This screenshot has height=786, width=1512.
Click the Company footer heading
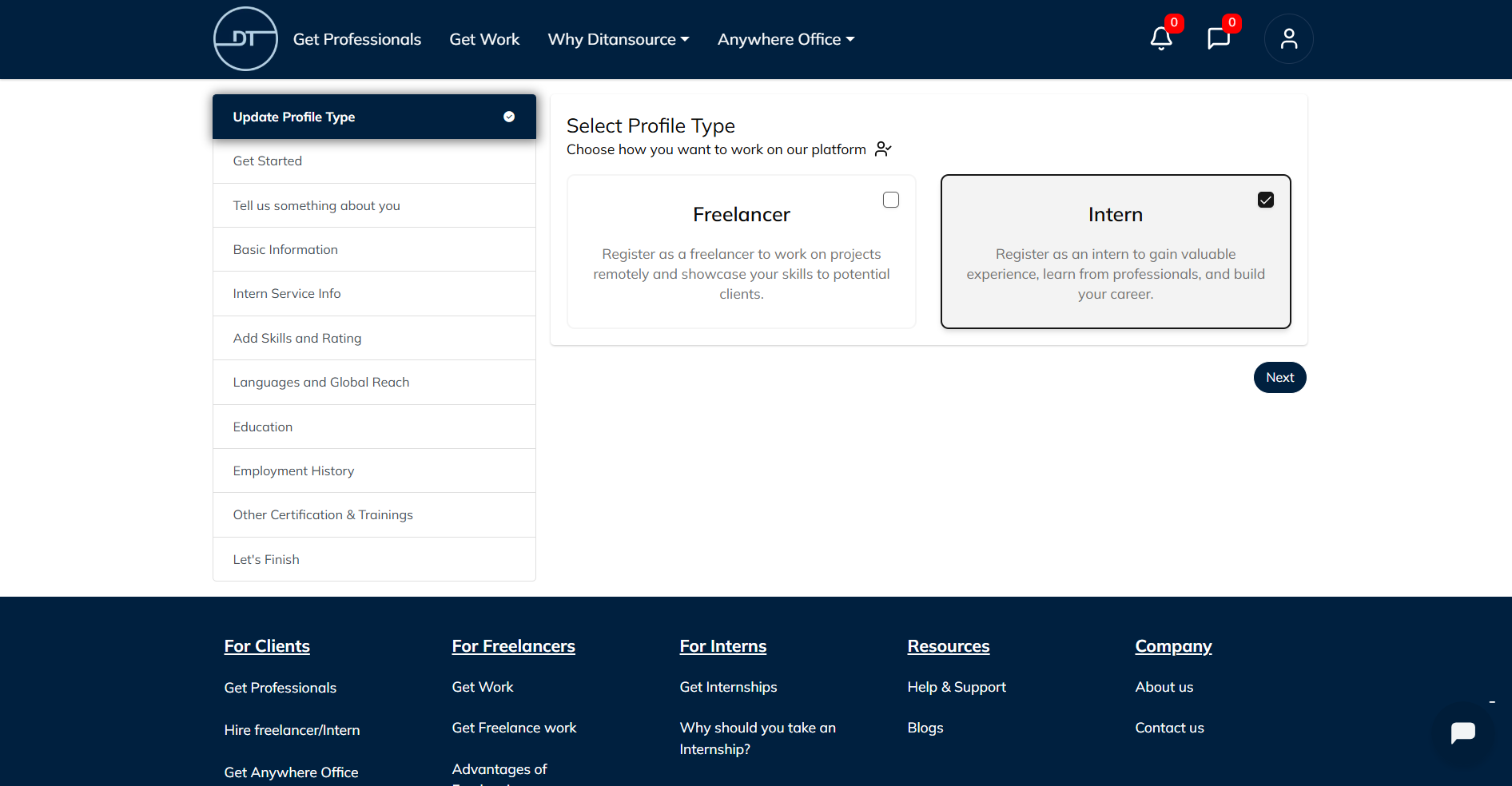1173,646
